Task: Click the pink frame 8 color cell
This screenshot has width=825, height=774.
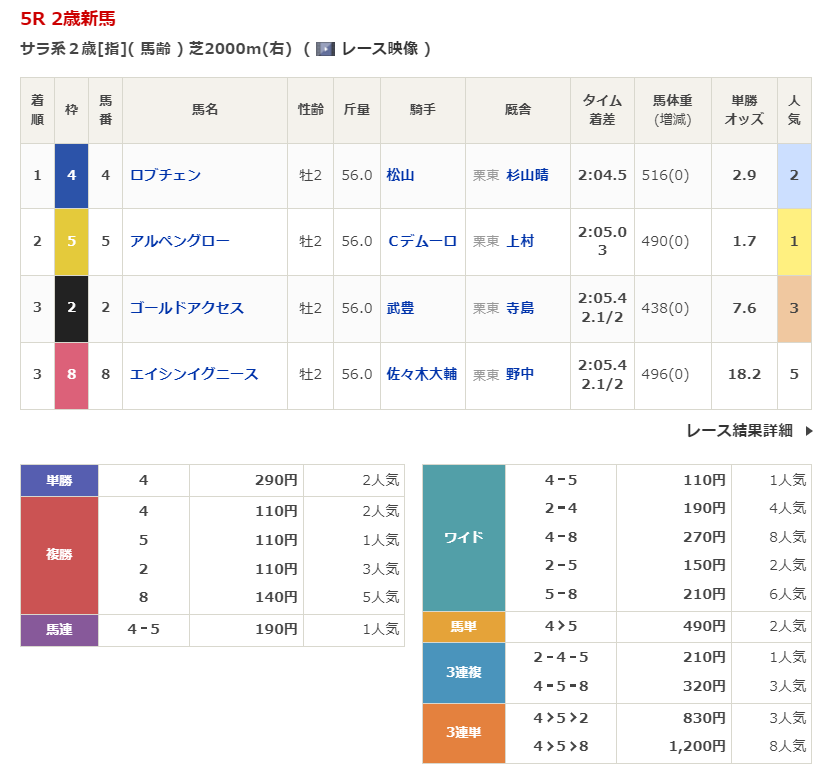Action: pyautogui.click(x=71, y=374)
